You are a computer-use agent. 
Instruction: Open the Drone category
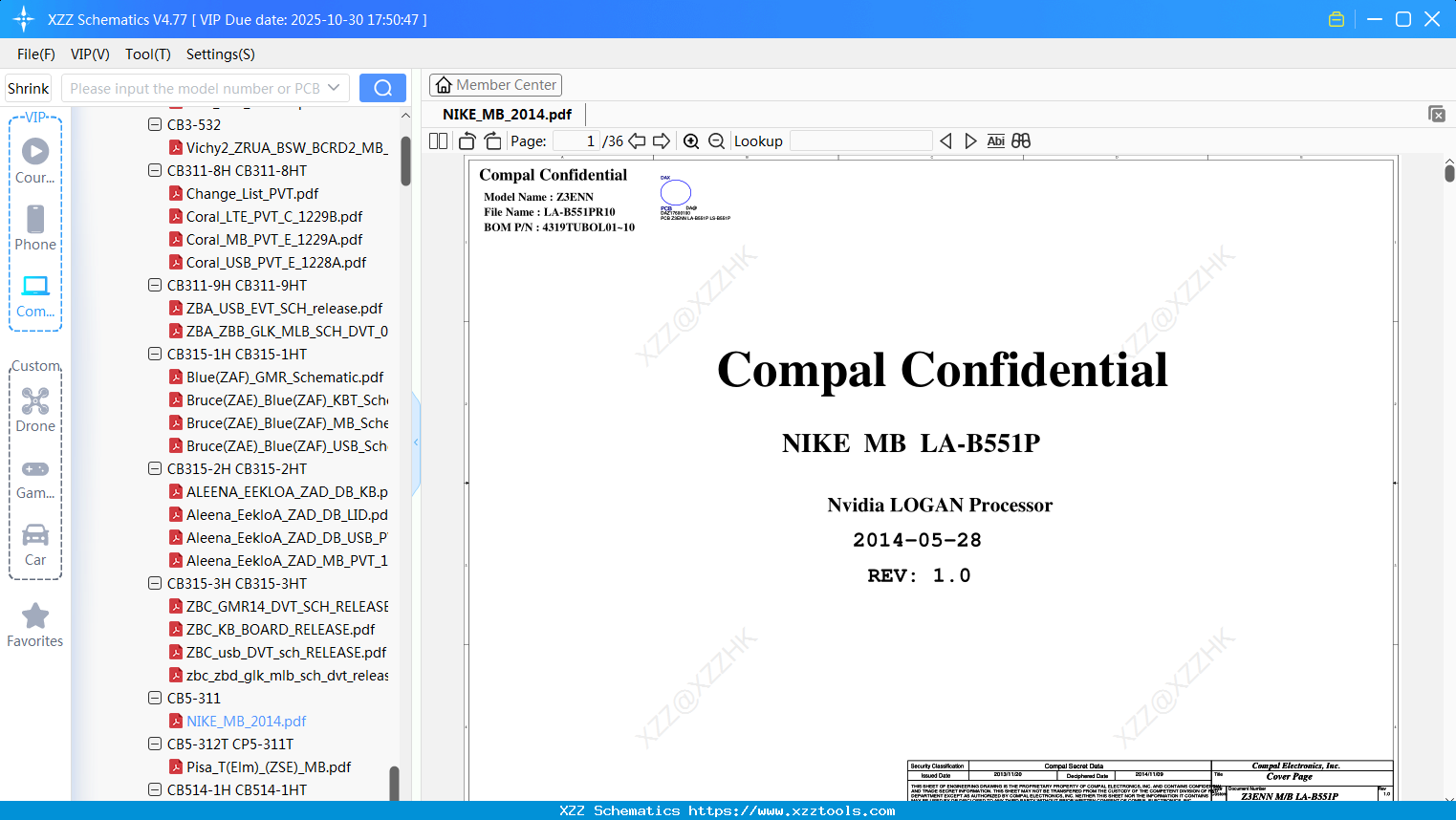(x=35, y=410)
